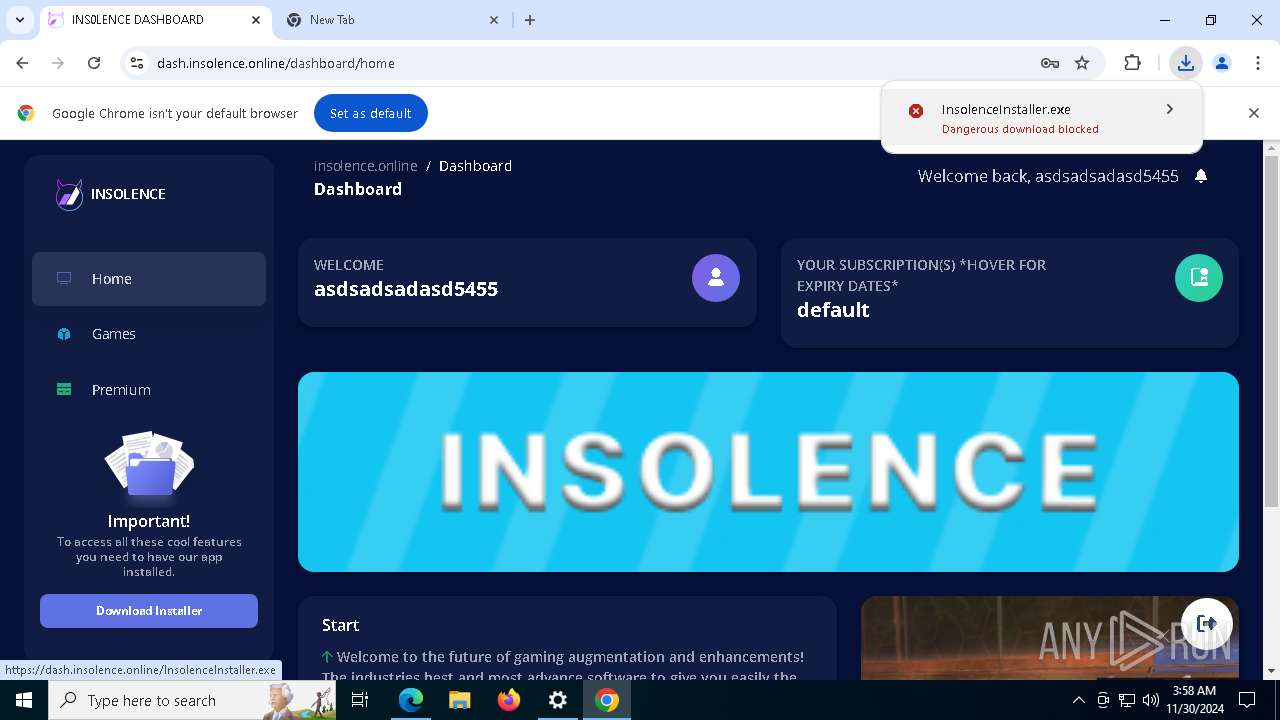This screenshot has width=1280, height=720.
Task: Click the subscription card showing default
Action: [x=1010, y=293]
